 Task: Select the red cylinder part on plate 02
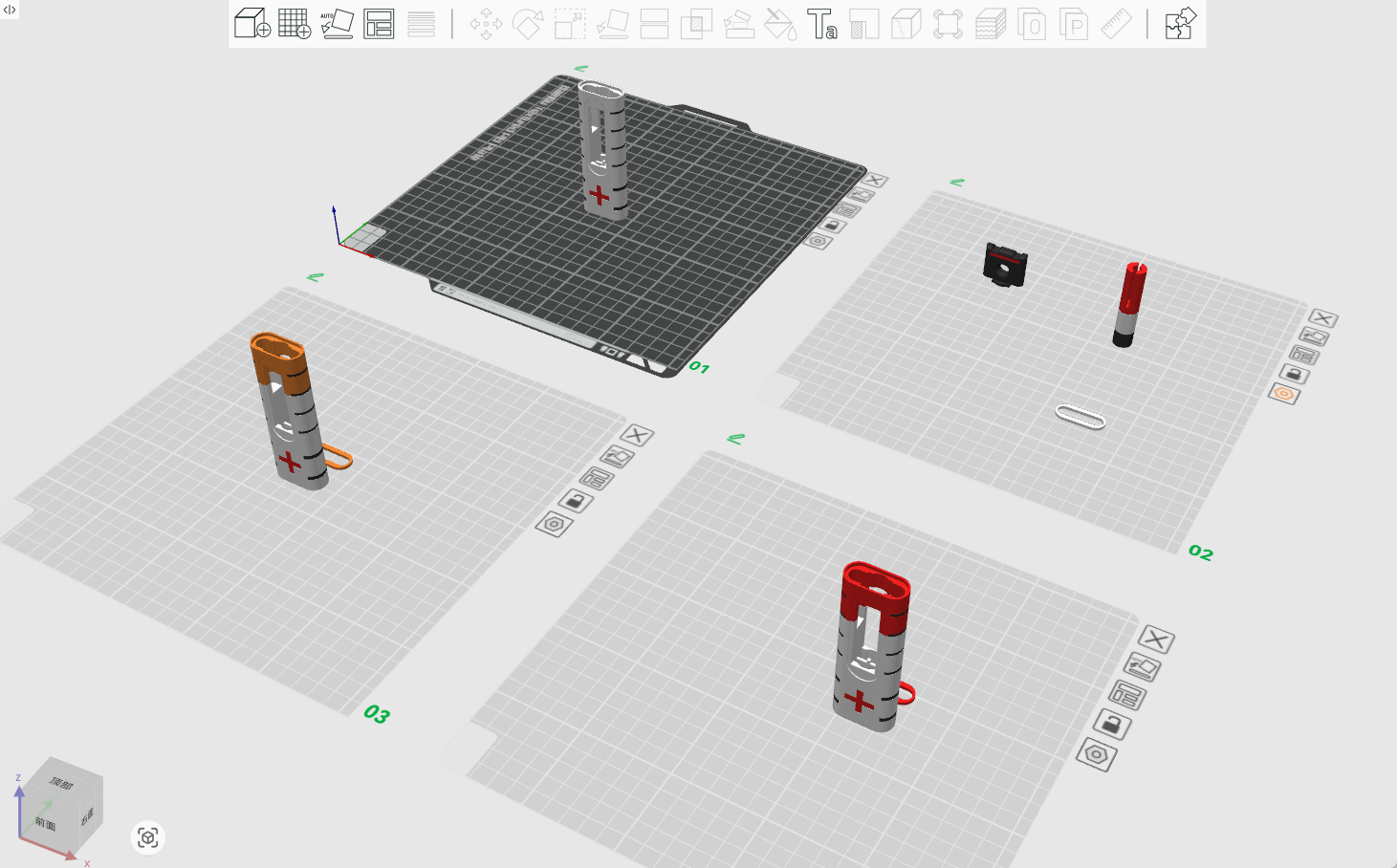tap(1129, 304)
